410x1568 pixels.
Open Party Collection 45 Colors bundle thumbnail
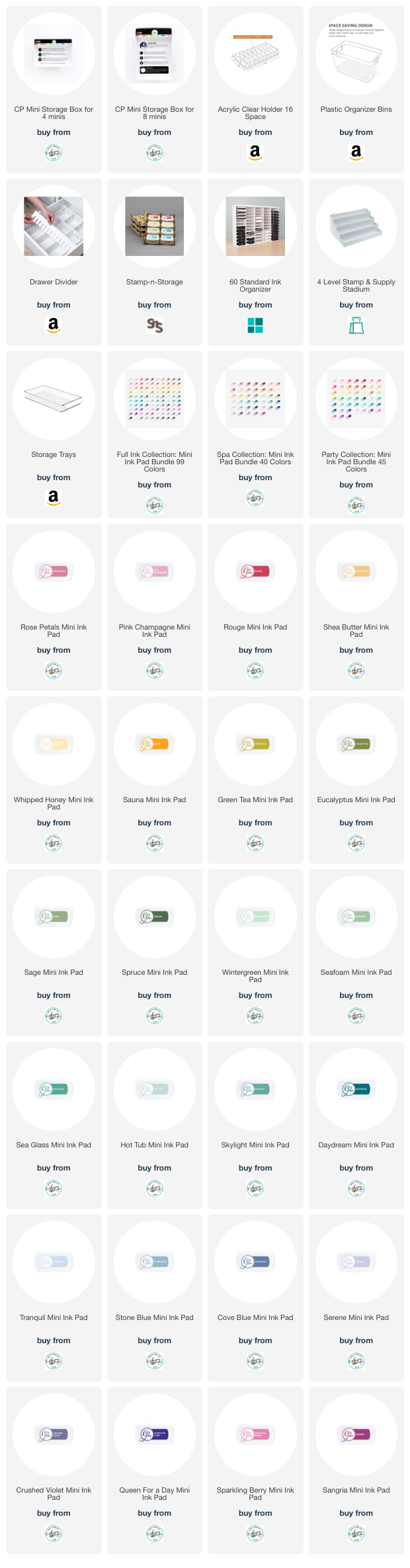coord(356,399)
